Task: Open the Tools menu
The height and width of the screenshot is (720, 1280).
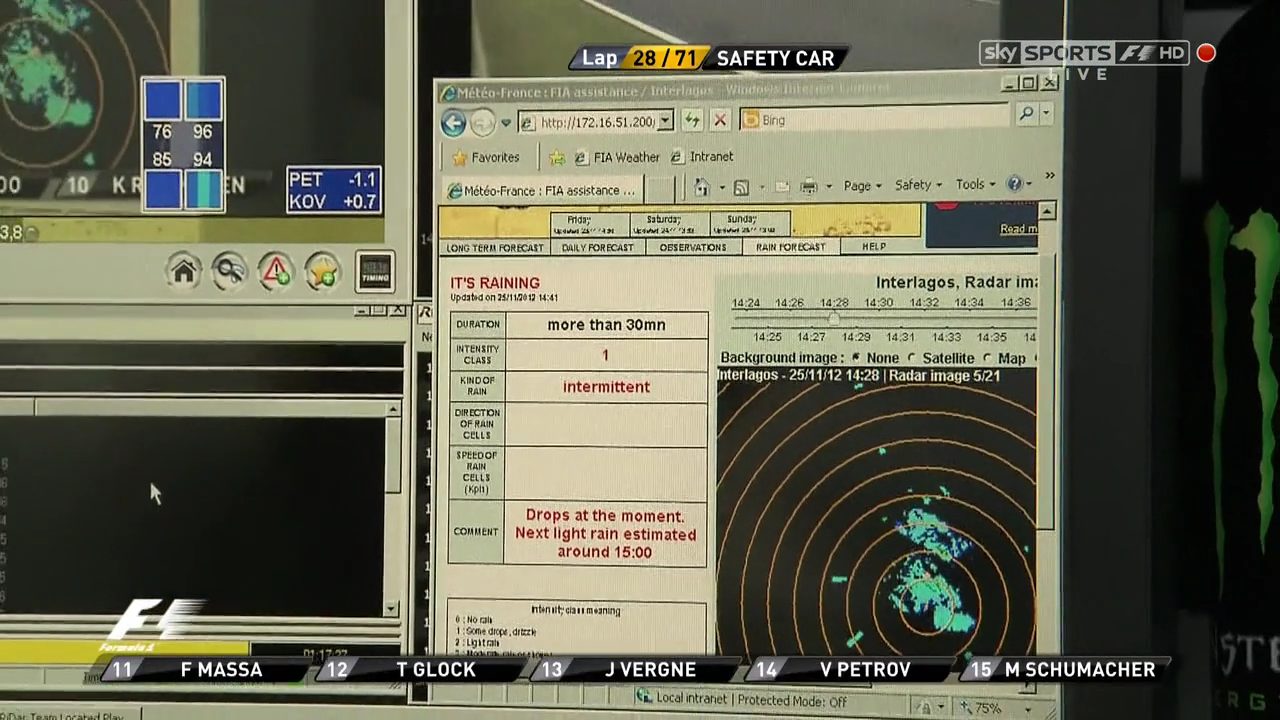Action: coord(975,184)
